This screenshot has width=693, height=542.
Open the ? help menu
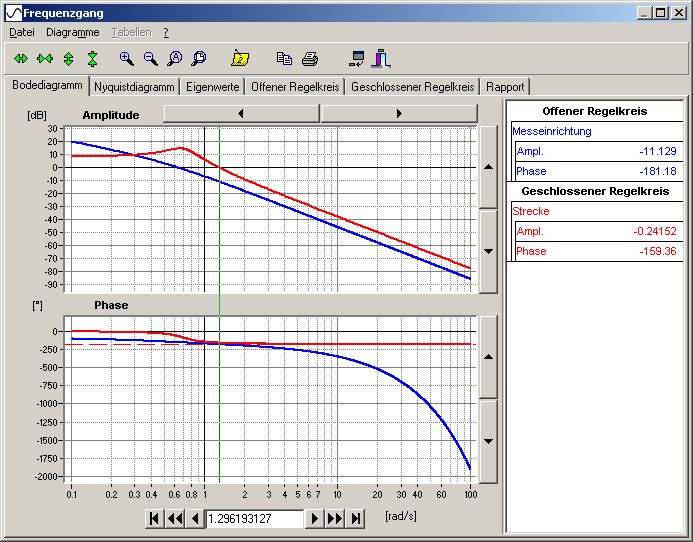[x=166, y=32]
